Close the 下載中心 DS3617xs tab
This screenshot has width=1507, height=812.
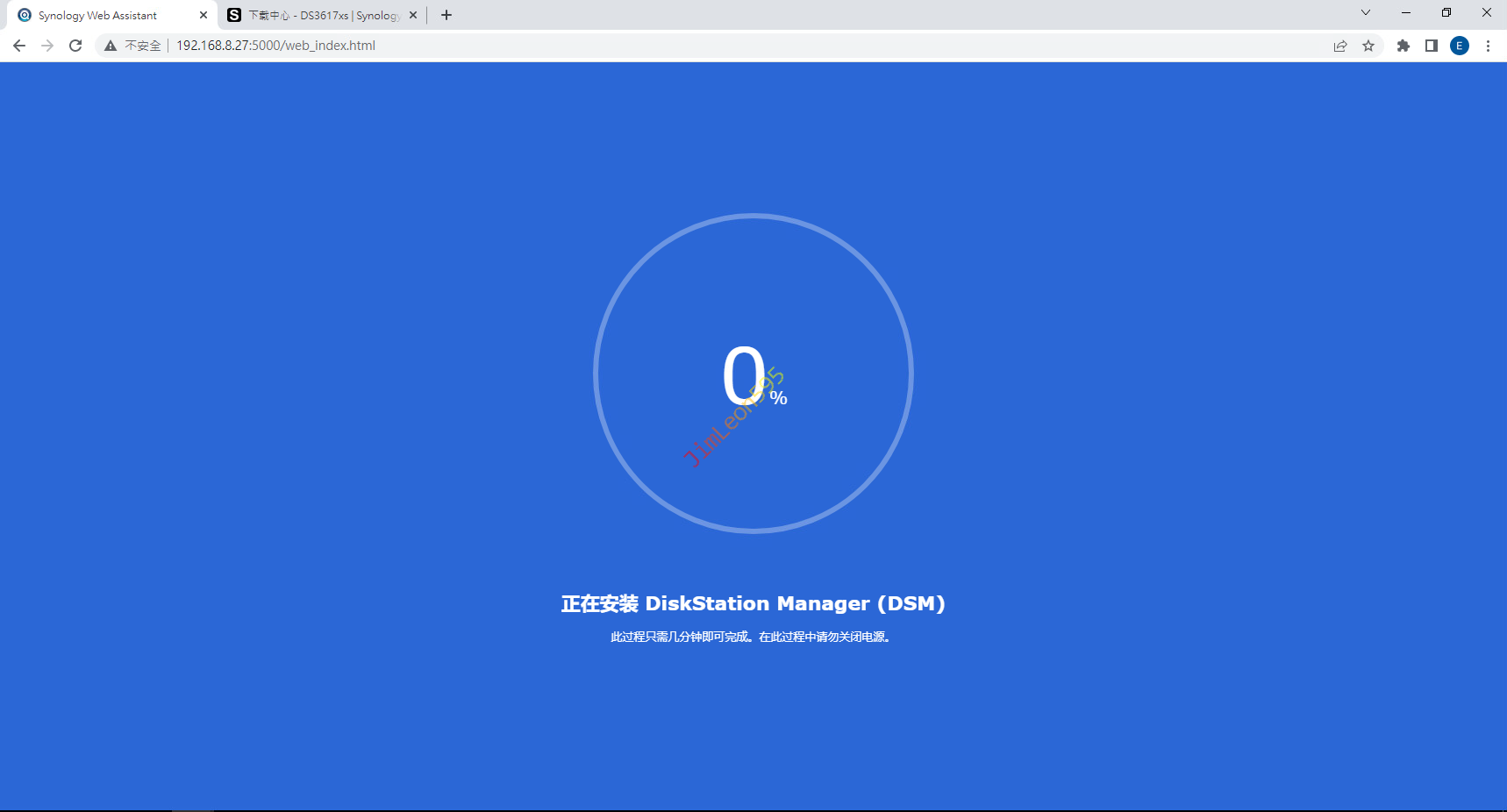click(x=413, y=15)
